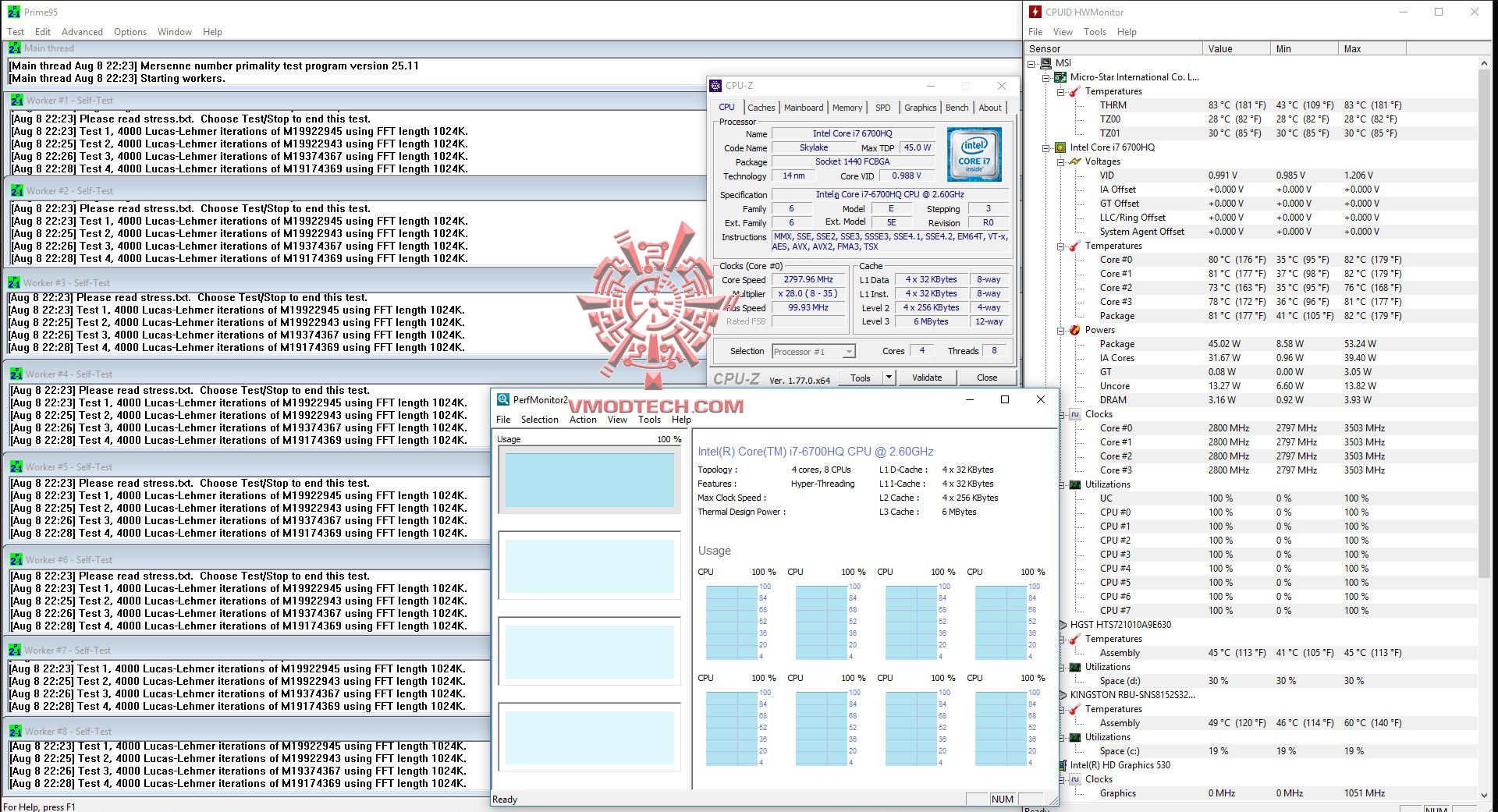Open the Options menu in Prime95

click(x=130, y=32)
